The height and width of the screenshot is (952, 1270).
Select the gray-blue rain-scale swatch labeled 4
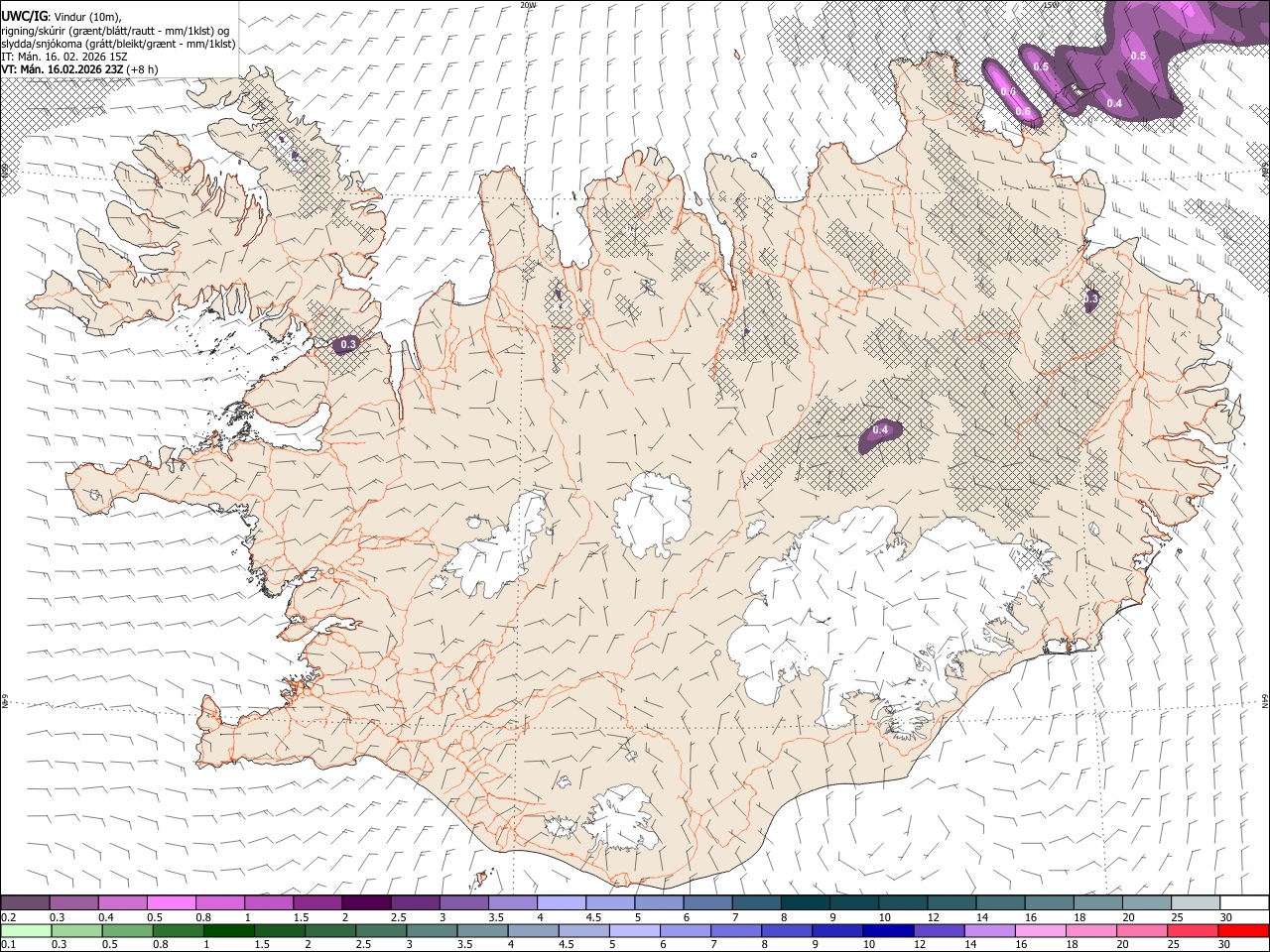[533, 930]
